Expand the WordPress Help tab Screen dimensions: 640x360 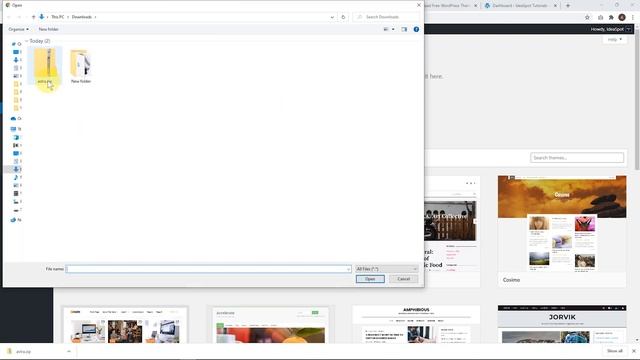614,40
